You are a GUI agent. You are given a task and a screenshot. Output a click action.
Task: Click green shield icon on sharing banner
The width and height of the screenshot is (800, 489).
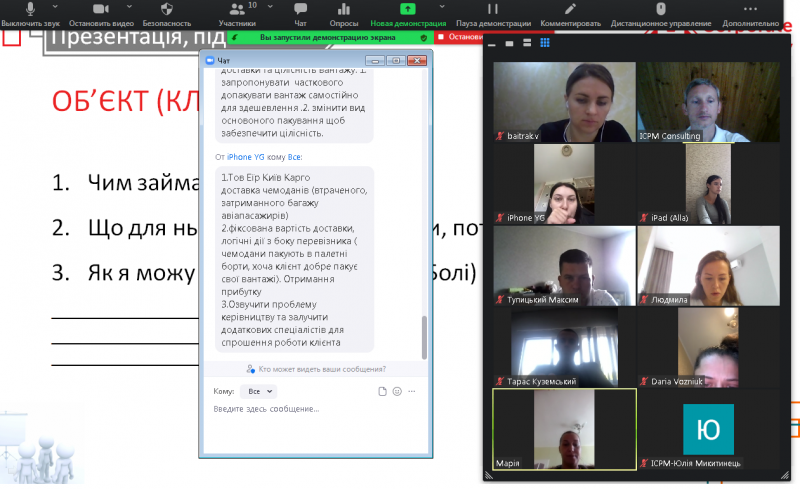coord(423,37)
